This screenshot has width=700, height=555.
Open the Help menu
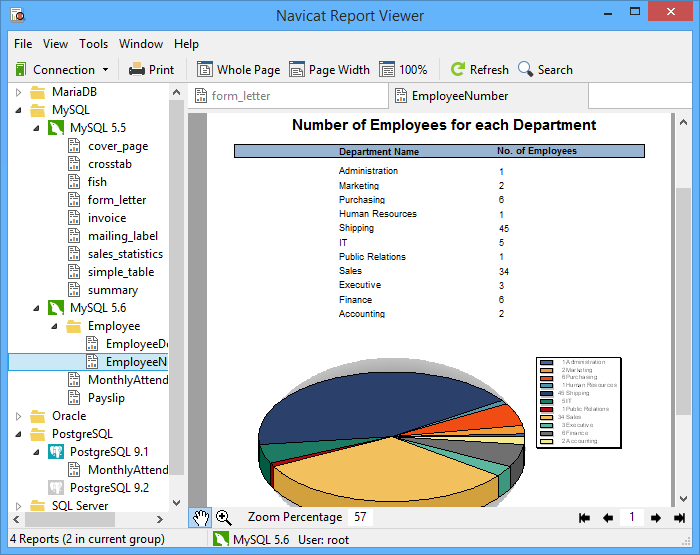(x=186, y=44)
